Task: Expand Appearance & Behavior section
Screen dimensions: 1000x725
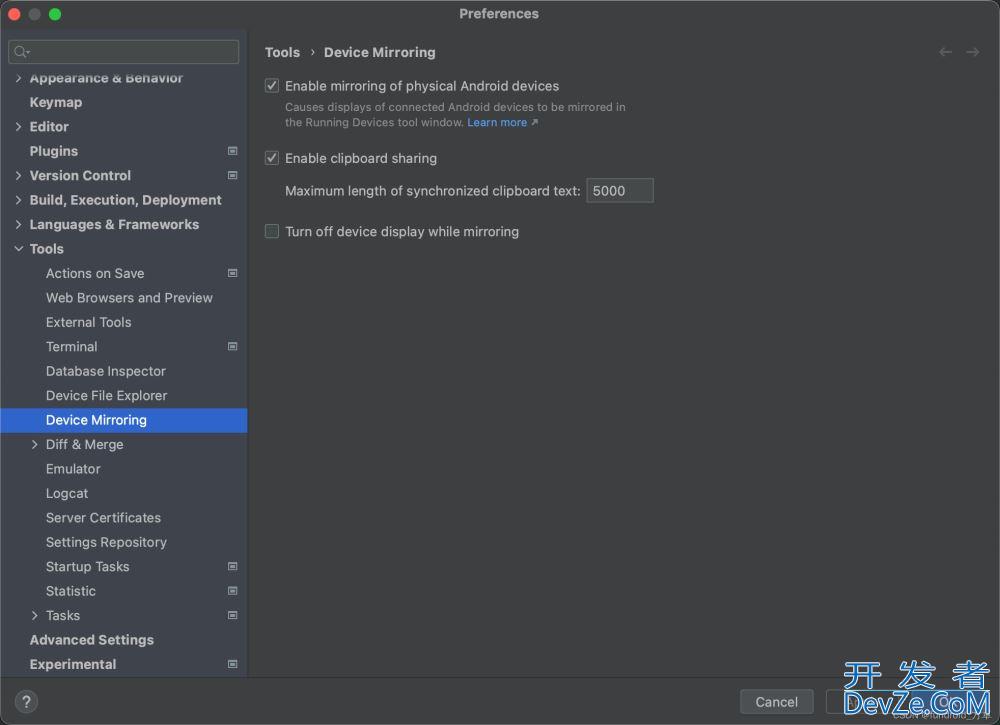Action: point(18,78)
